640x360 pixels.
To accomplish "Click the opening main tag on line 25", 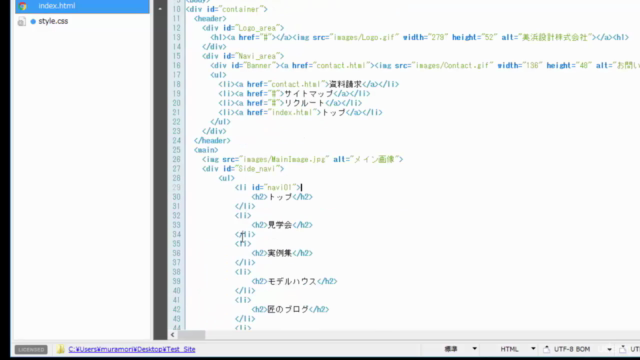I will click(206, 150).
